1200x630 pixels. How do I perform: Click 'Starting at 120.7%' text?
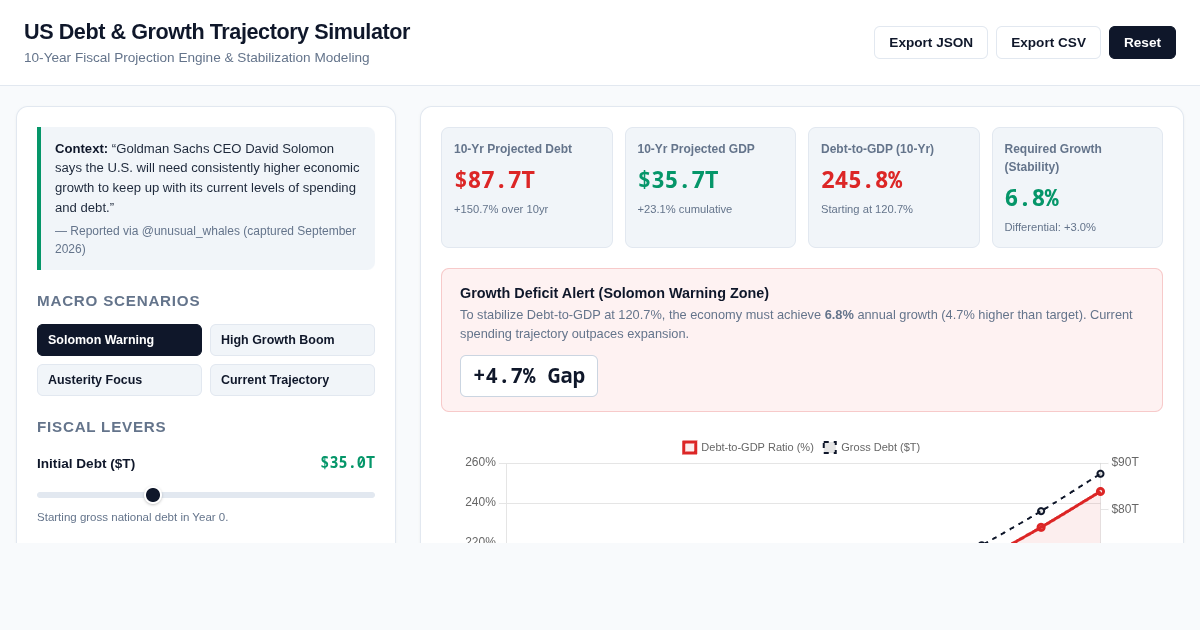coord(867,209)
